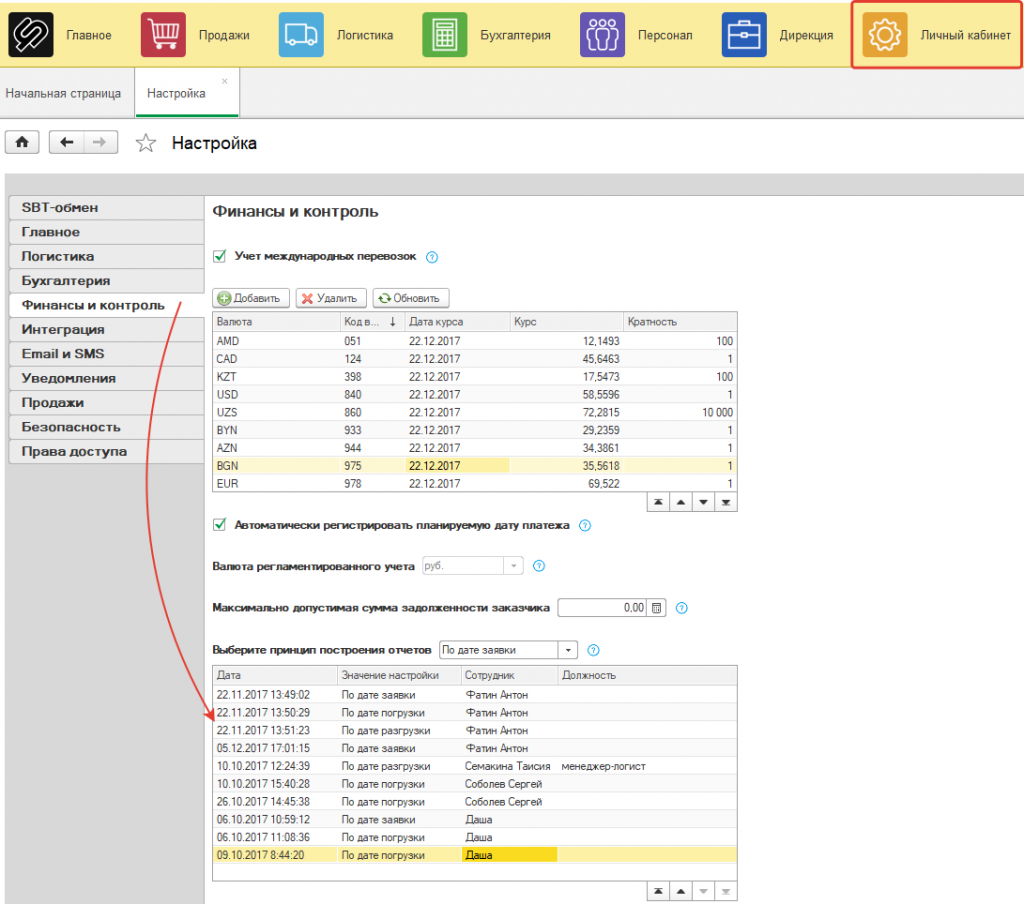The image size is (1024, 904).
Task: Open Финансы и контроль settings section
Action: (x=106, y=305)
